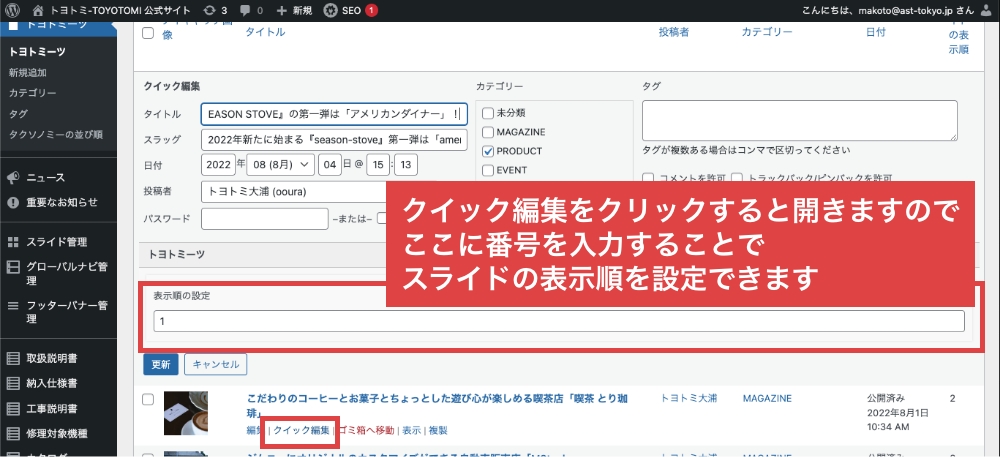Open the 投稿者 dropdown トヨトミ大浦 (ooura)
Screen dimensions: 1000x457
pos(293,192)
